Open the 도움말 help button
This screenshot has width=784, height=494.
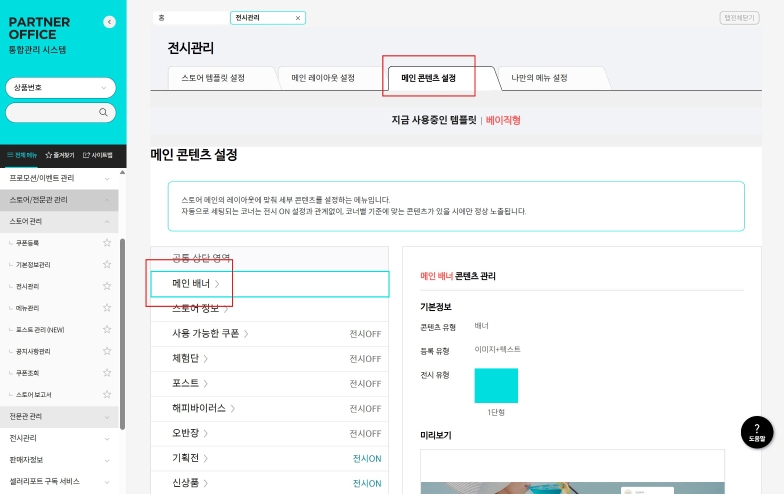tap(756, 431)
